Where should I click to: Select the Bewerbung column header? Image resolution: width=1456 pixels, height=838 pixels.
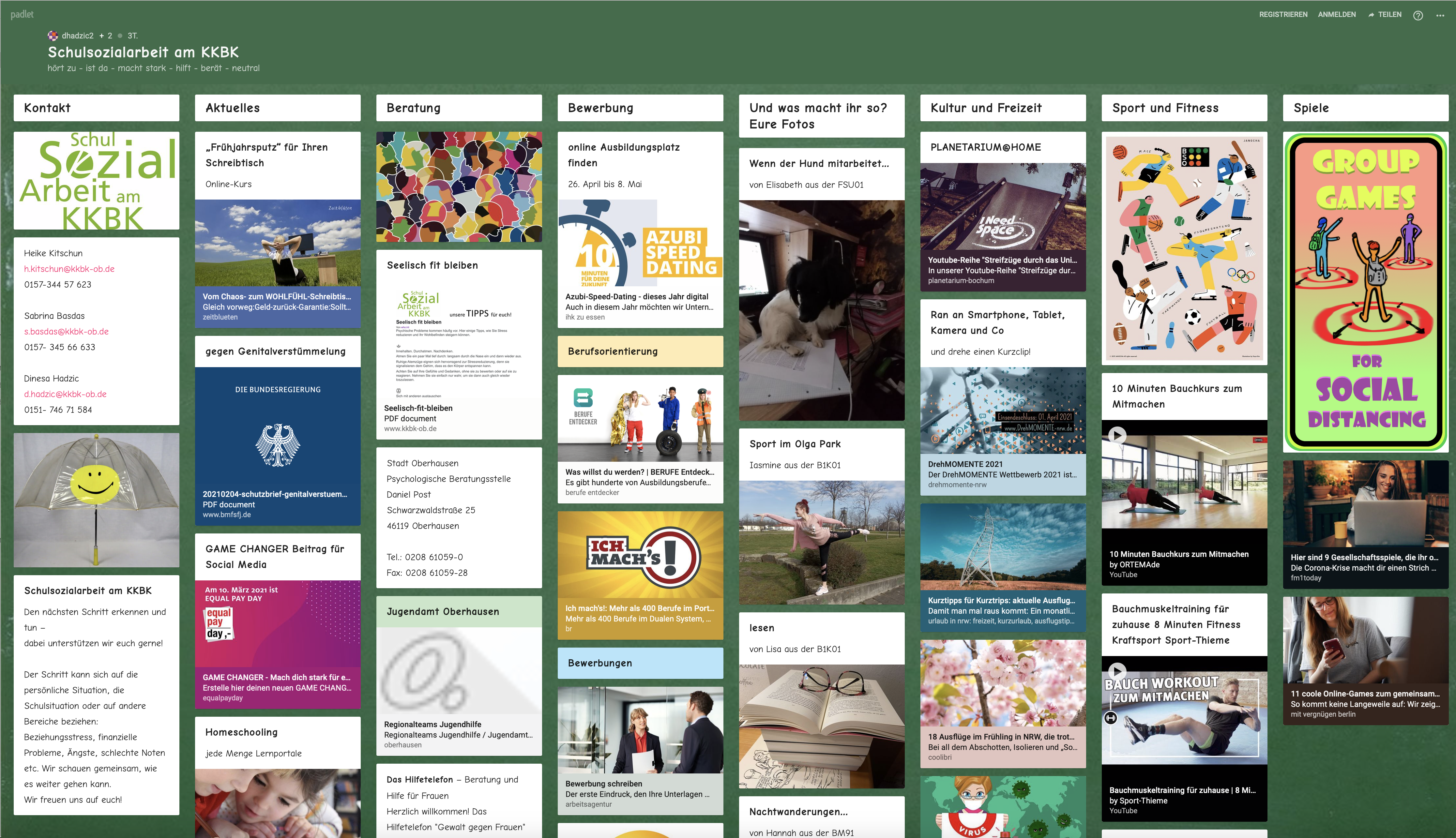point(640,108)
